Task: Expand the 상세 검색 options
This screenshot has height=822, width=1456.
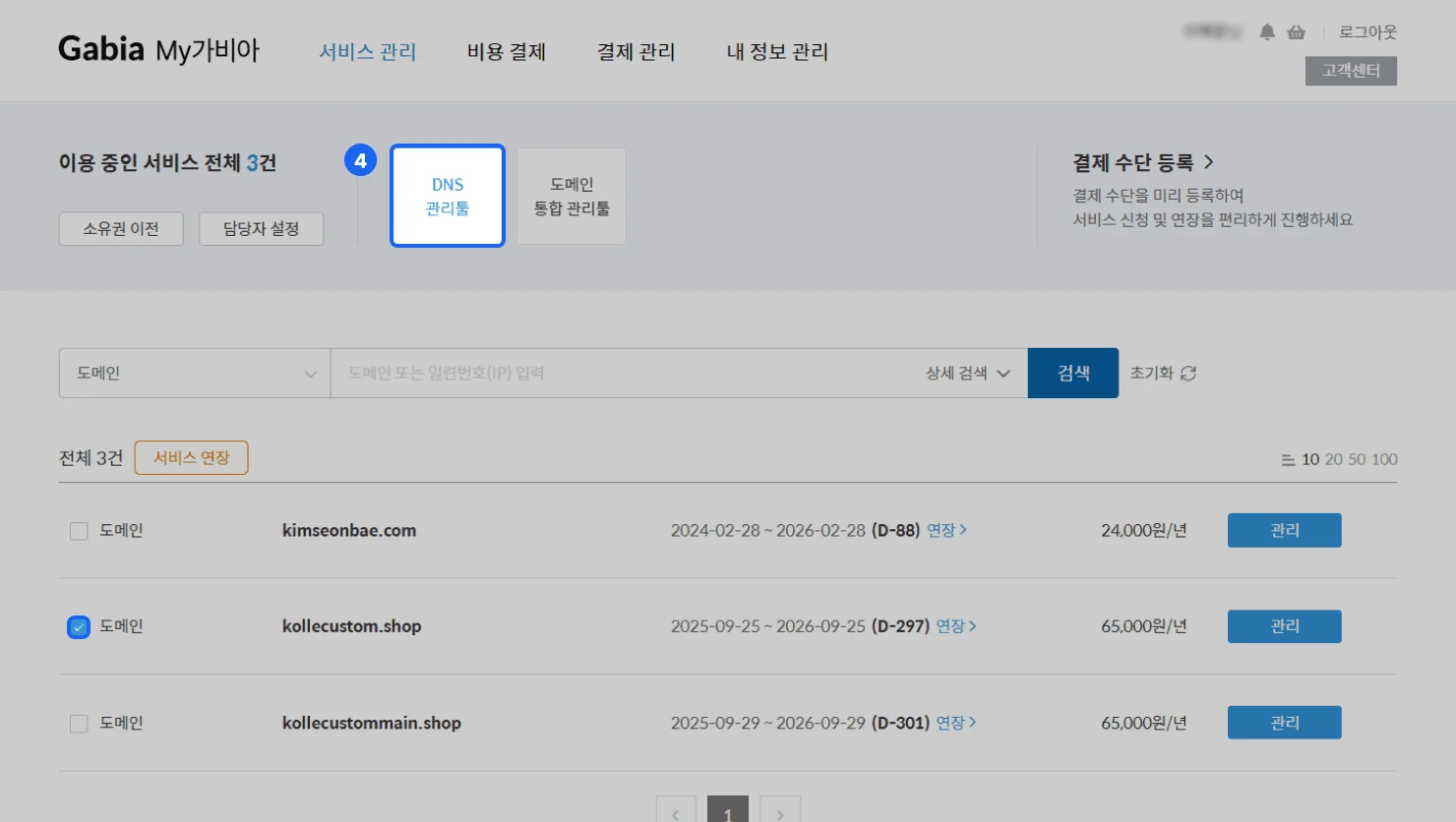Action: (x=968, y=374)
